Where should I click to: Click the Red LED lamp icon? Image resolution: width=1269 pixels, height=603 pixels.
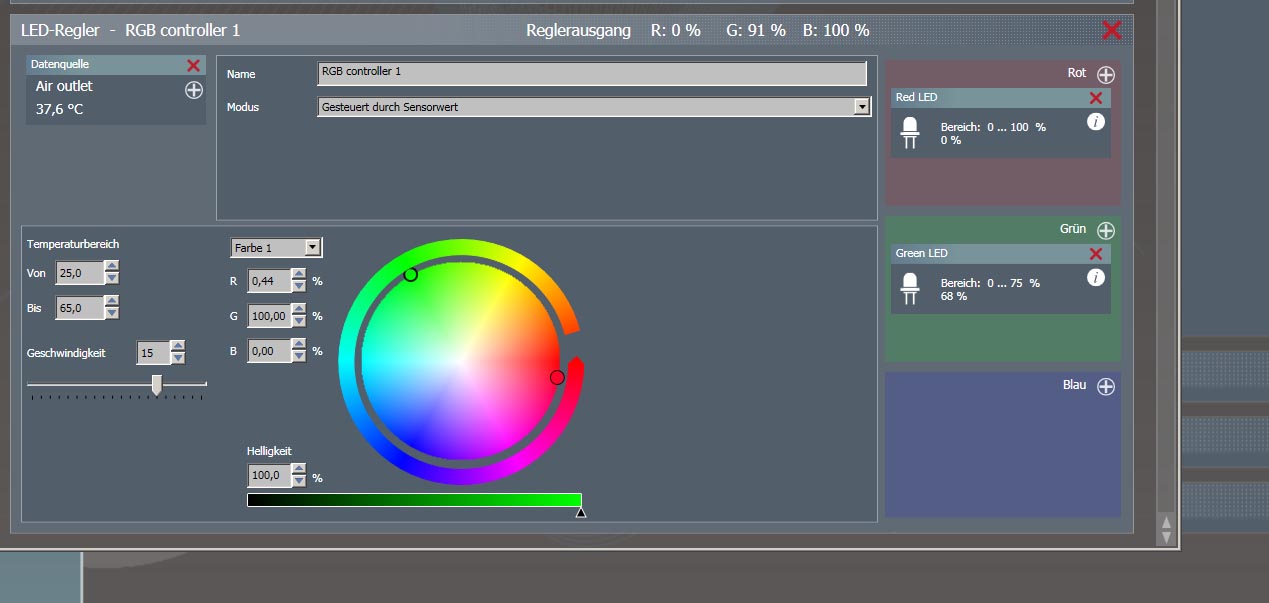tap(910, 132)
